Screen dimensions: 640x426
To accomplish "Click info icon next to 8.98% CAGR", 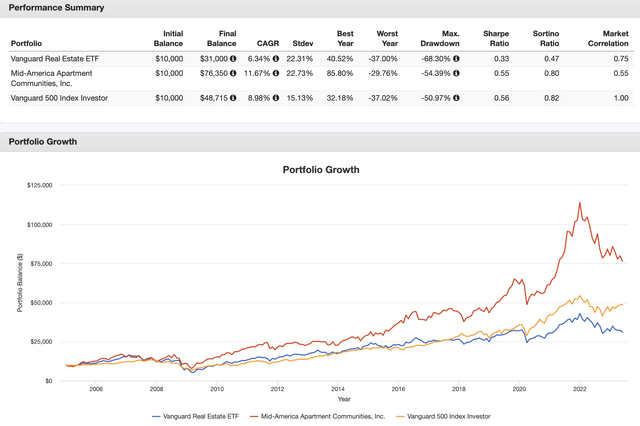I will (x=276, y=98).
